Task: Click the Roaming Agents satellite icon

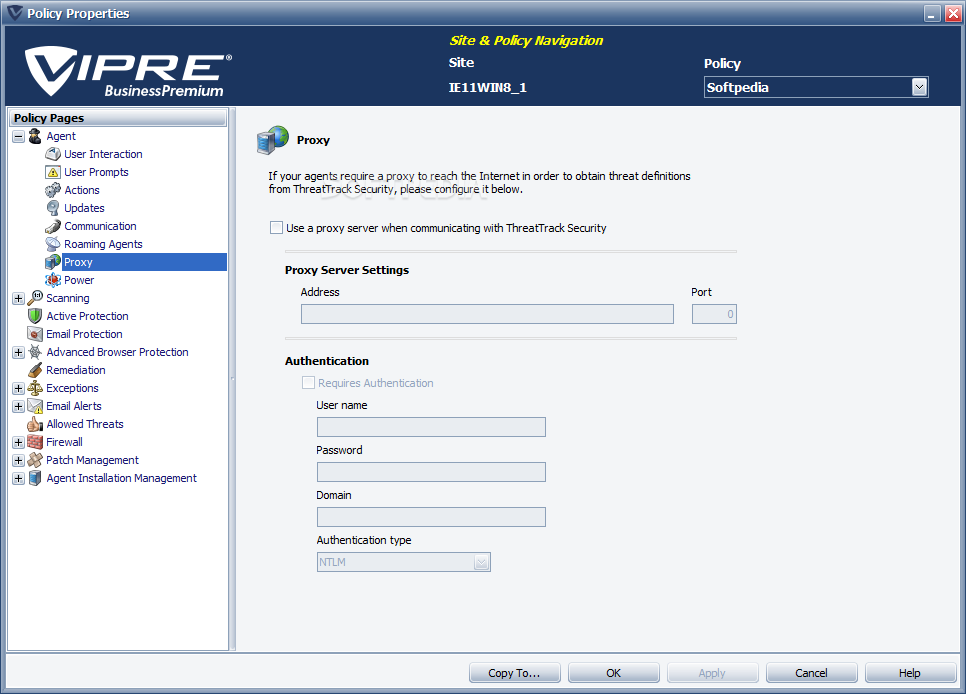Action: click(53, 244)
